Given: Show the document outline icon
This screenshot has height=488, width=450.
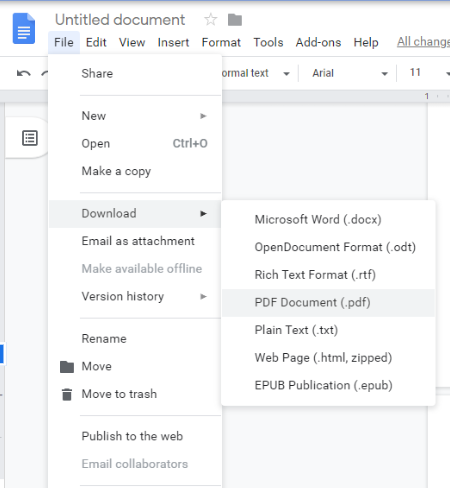Looking at the screenshot, I should point(30,138).
